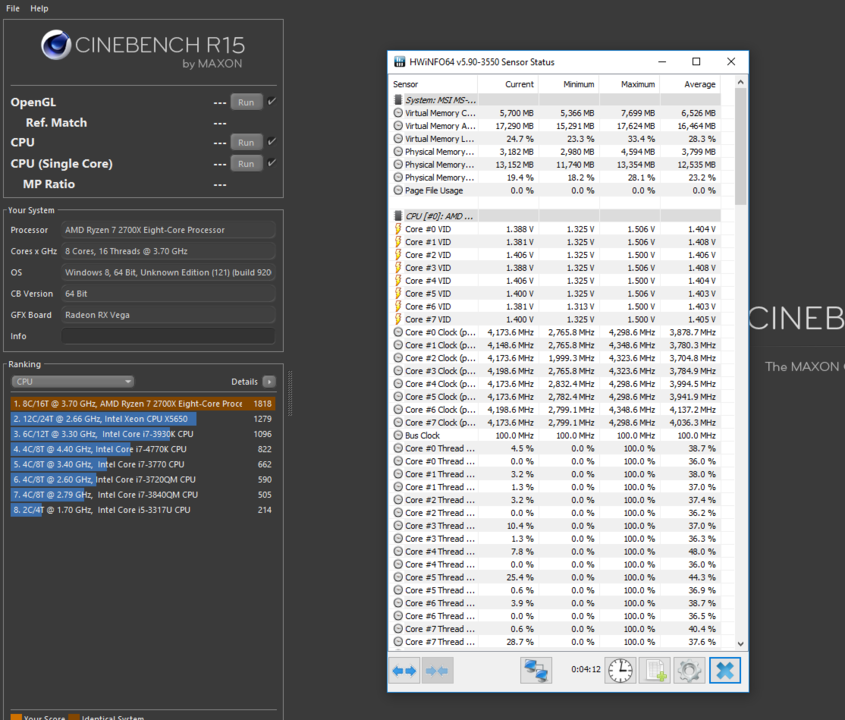Image resolution: width=845 pixels, height=720 pixels.
Task: Expand ranking Details with the arrow button
Action: 269,382
